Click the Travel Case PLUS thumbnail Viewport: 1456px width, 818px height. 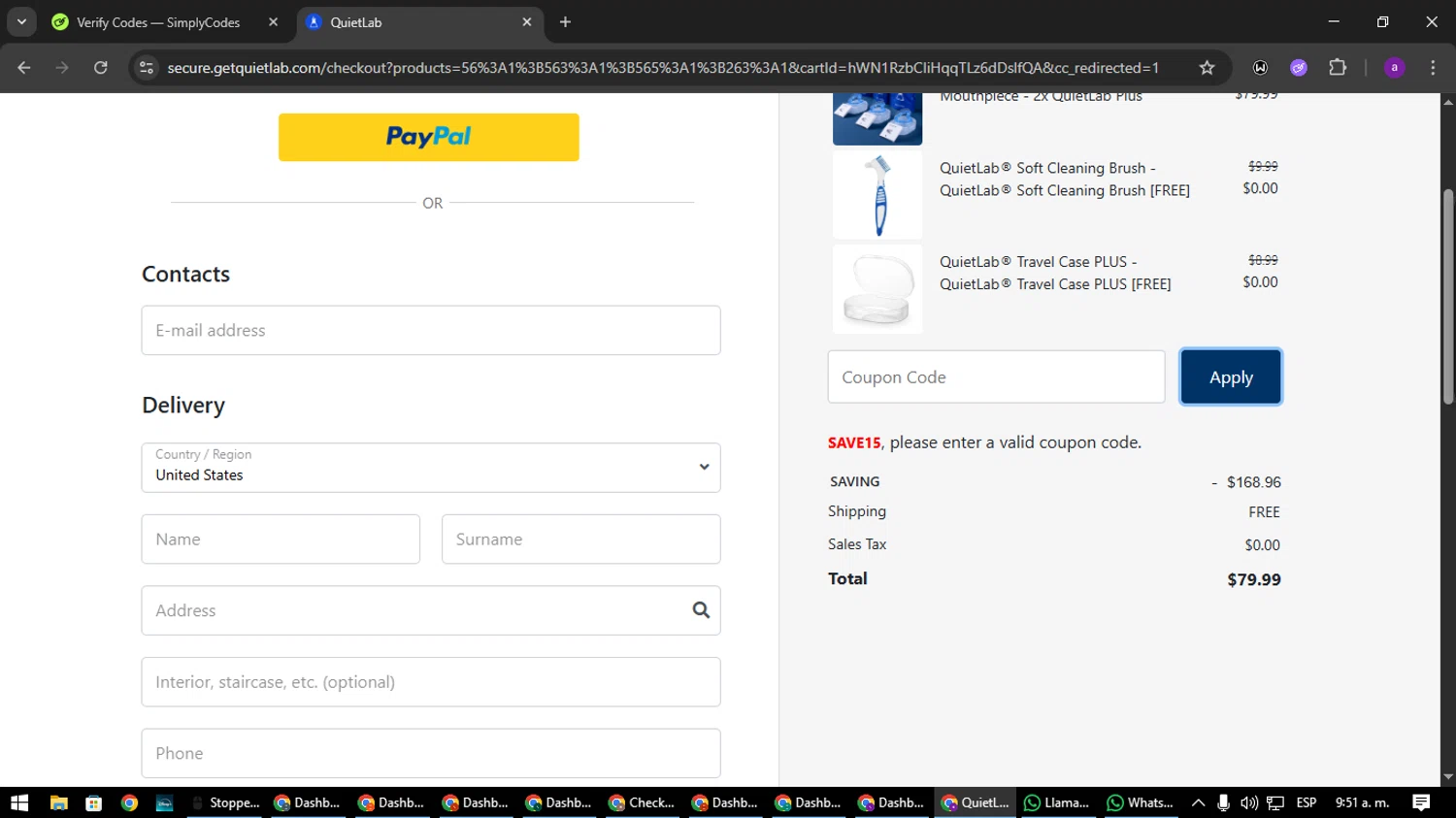(x=877, y=288)
